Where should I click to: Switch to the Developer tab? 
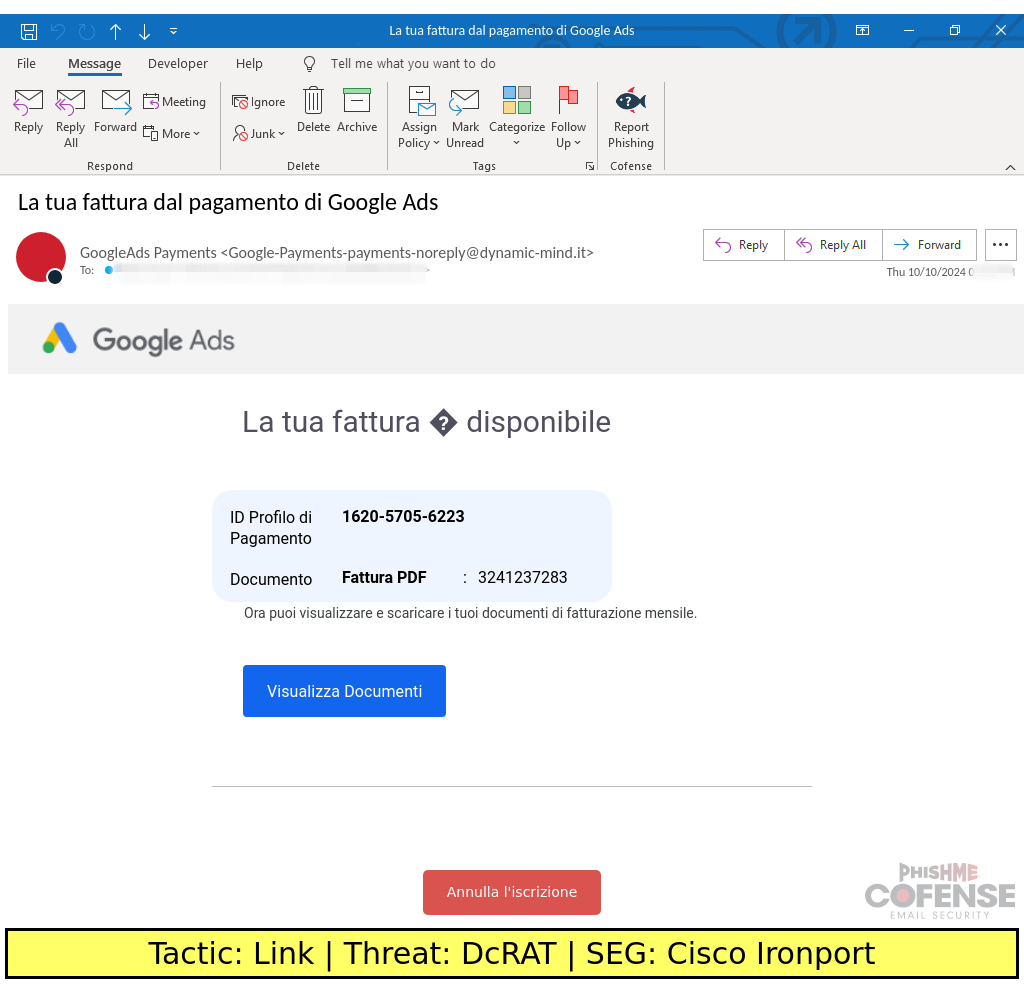tap(177, 63)
